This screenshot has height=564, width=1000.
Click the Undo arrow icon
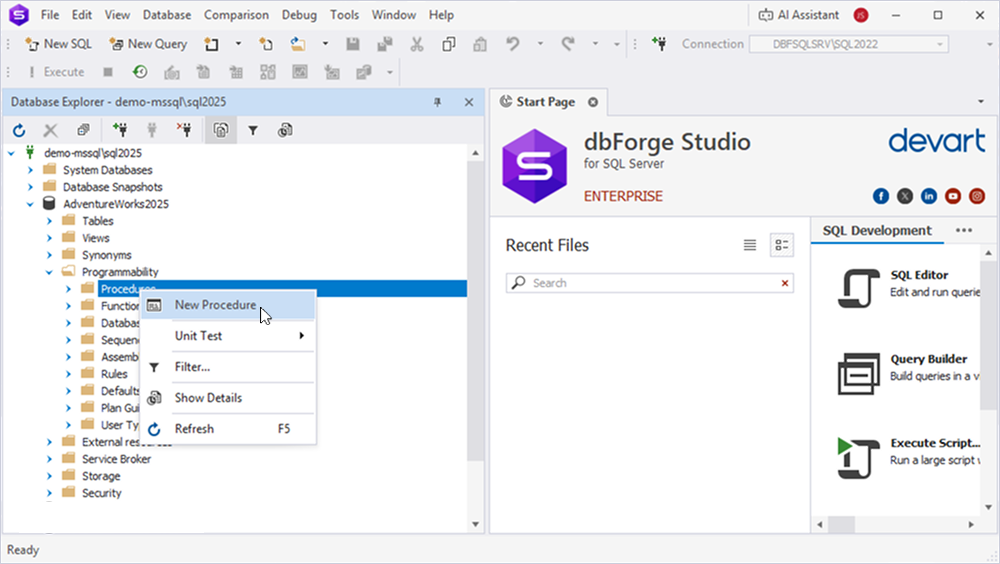513,44
